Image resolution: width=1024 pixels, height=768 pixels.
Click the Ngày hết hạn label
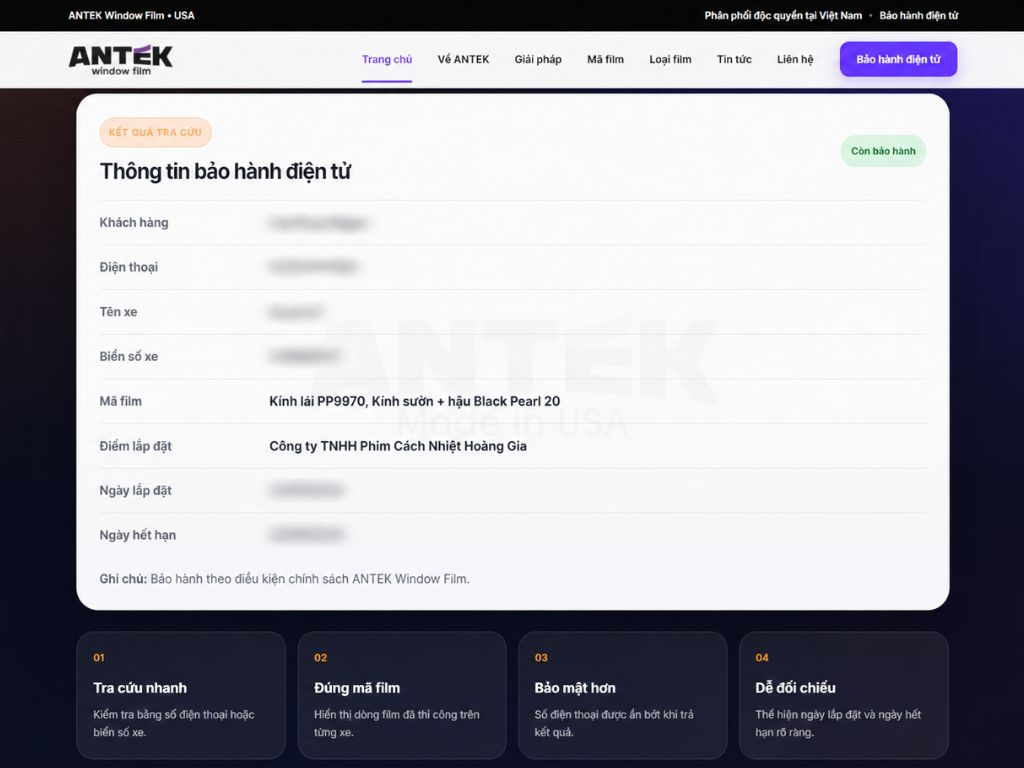[137, 535]
